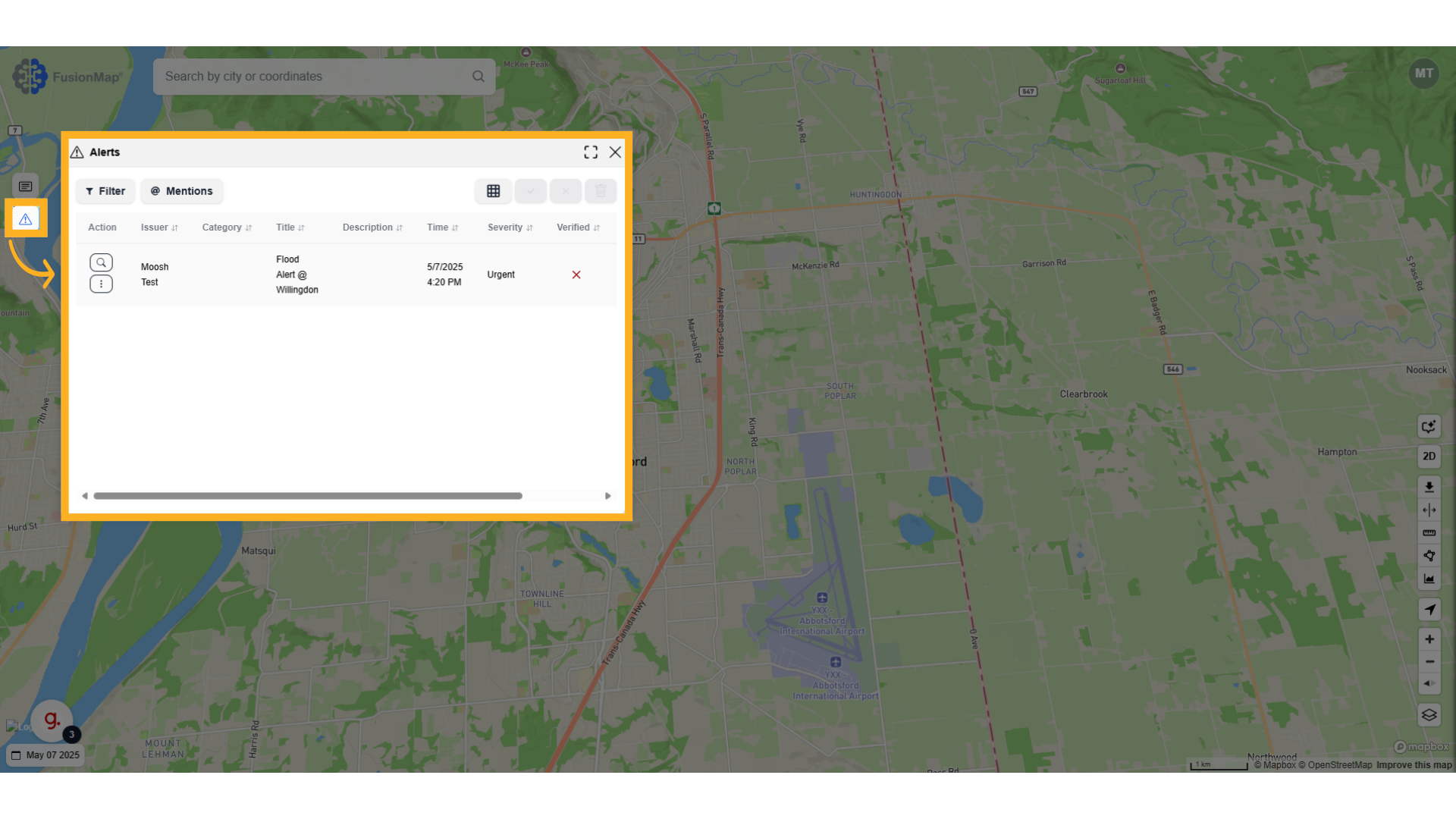Click the download map tool
1456x819 pixels.
point(1429,487)
